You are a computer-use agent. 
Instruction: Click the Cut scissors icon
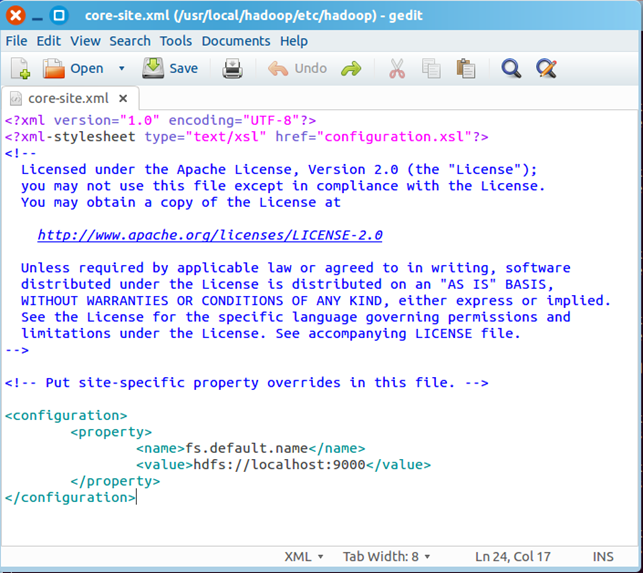pyautogui.click(x=397, y=68)
